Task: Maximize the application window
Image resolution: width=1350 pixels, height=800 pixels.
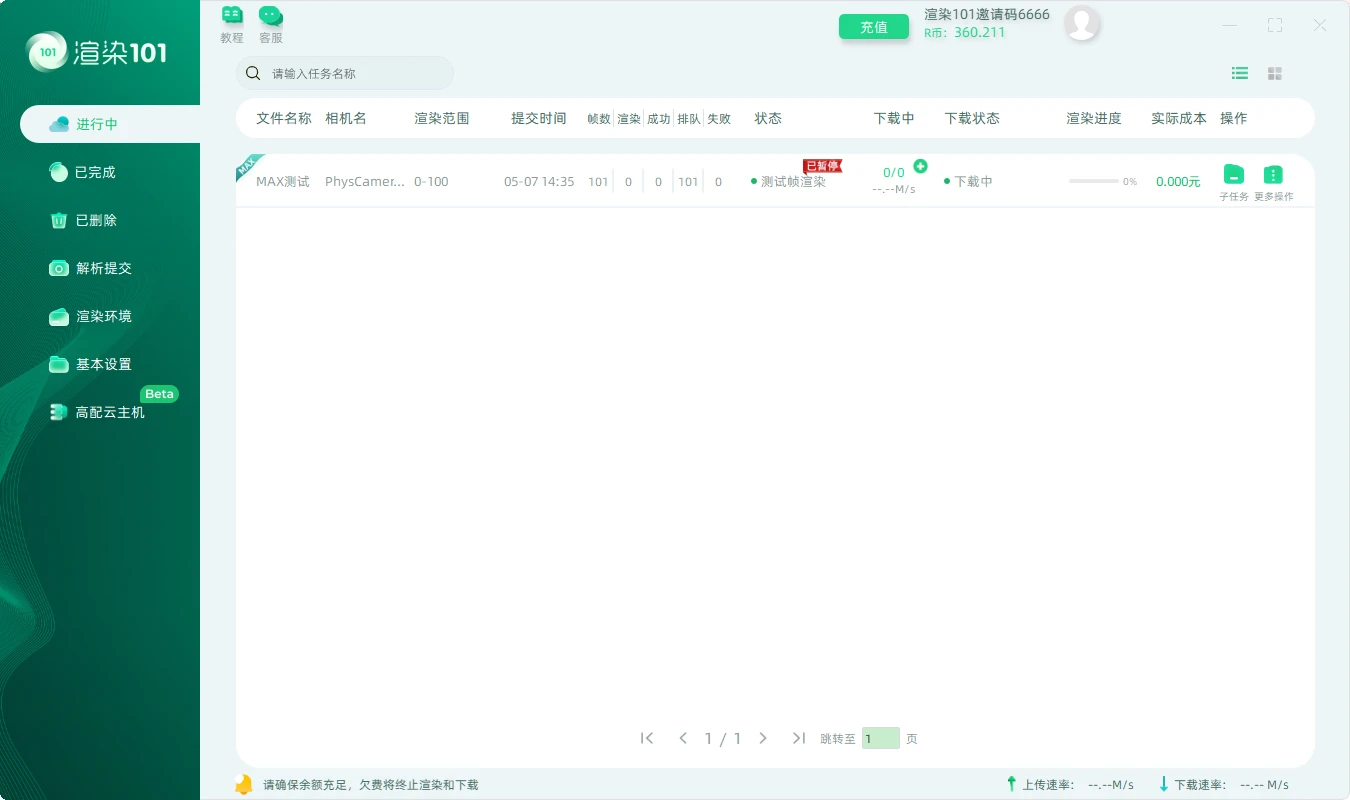Action: point(1275,25)
